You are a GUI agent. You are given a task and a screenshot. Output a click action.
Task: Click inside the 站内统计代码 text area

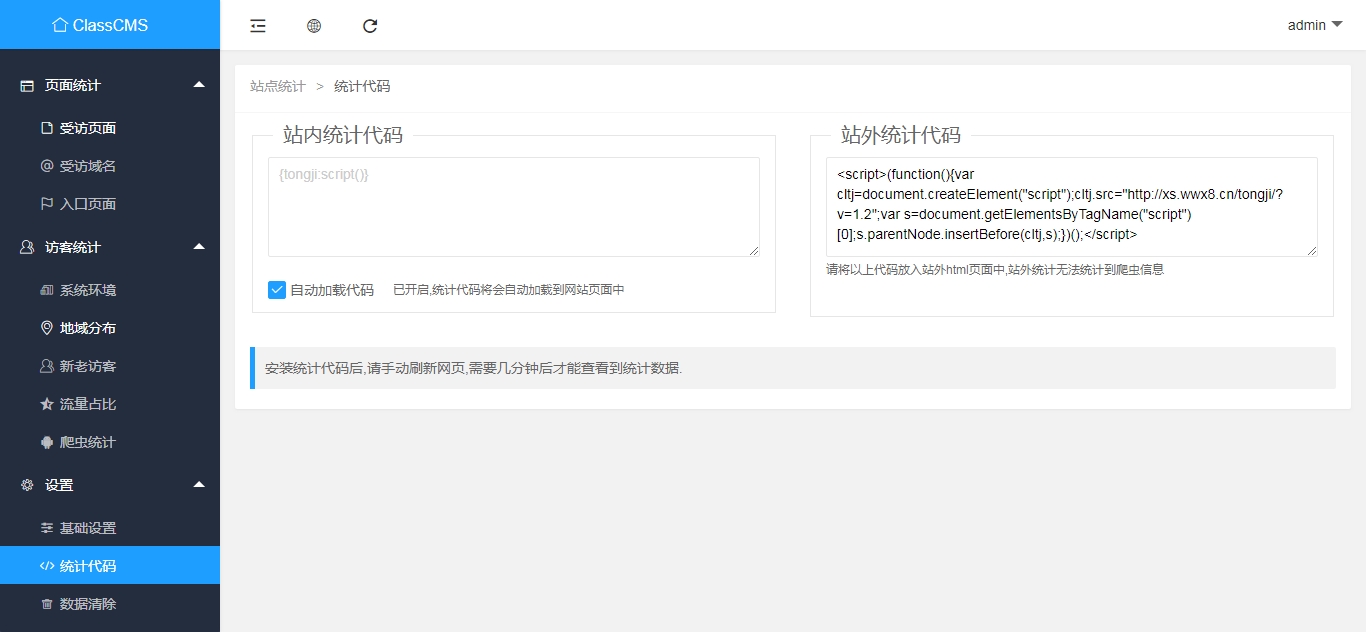(x=513, y=207)
